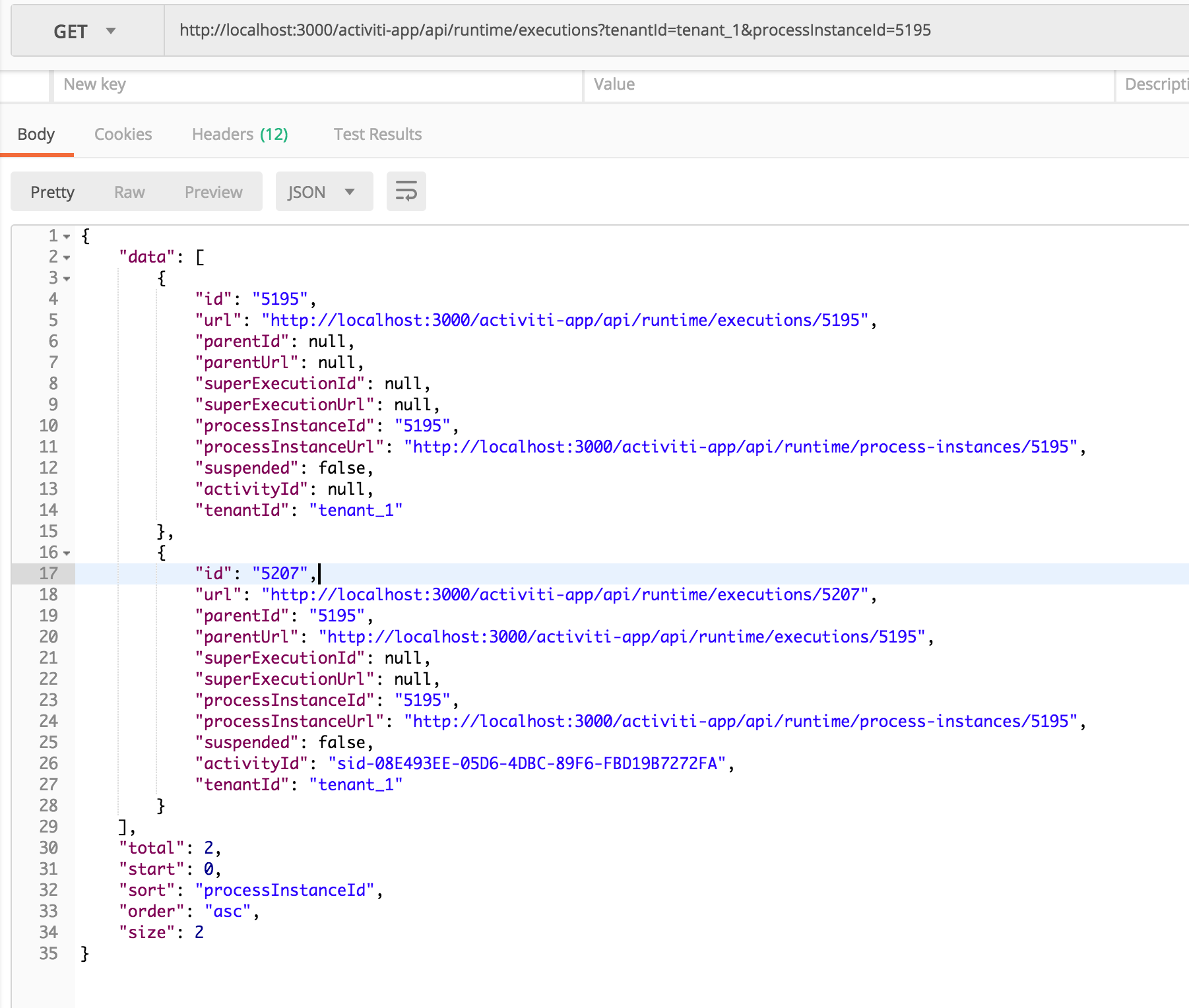The image size is (1189, 1008).
Task: Click the "size": 2 line
Action: click(161, 932)
